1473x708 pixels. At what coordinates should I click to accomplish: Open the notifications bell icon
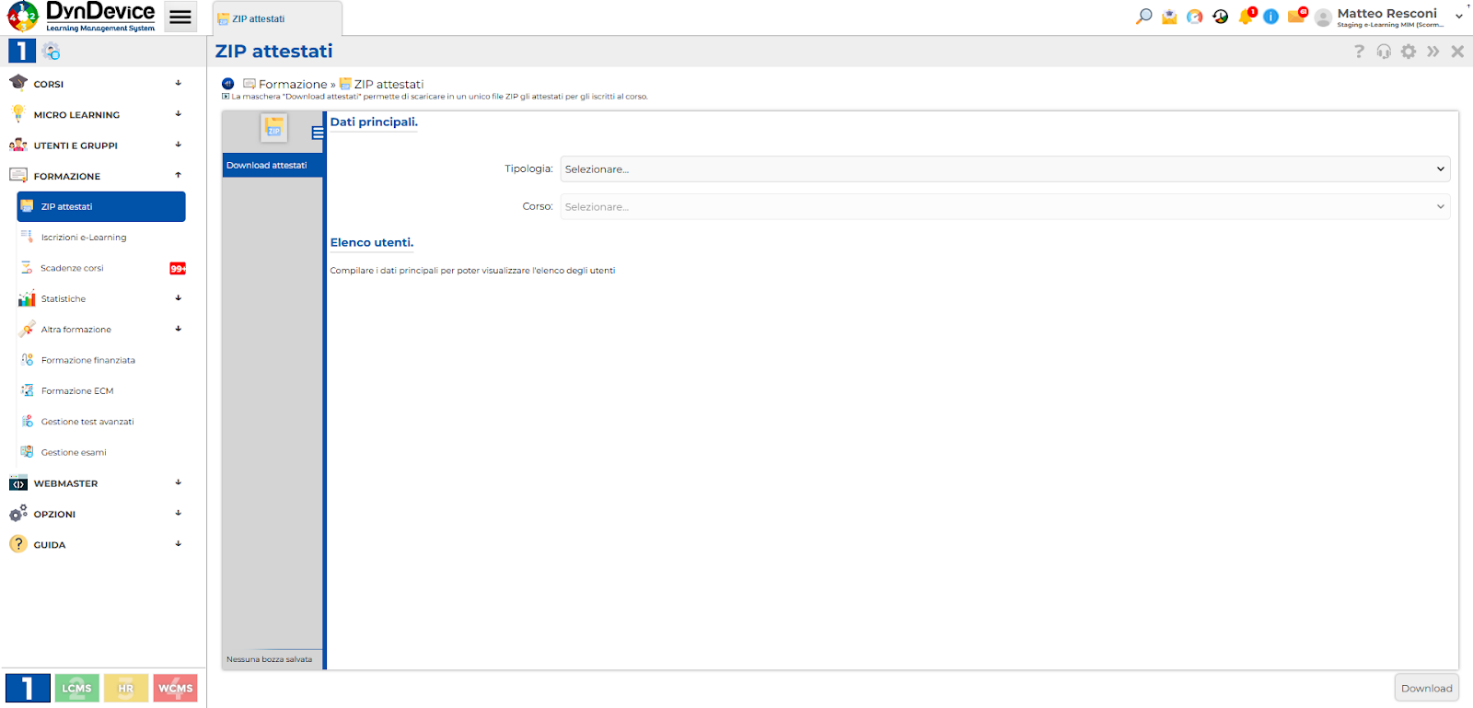pyautogui.click(x=1246, y=17)
